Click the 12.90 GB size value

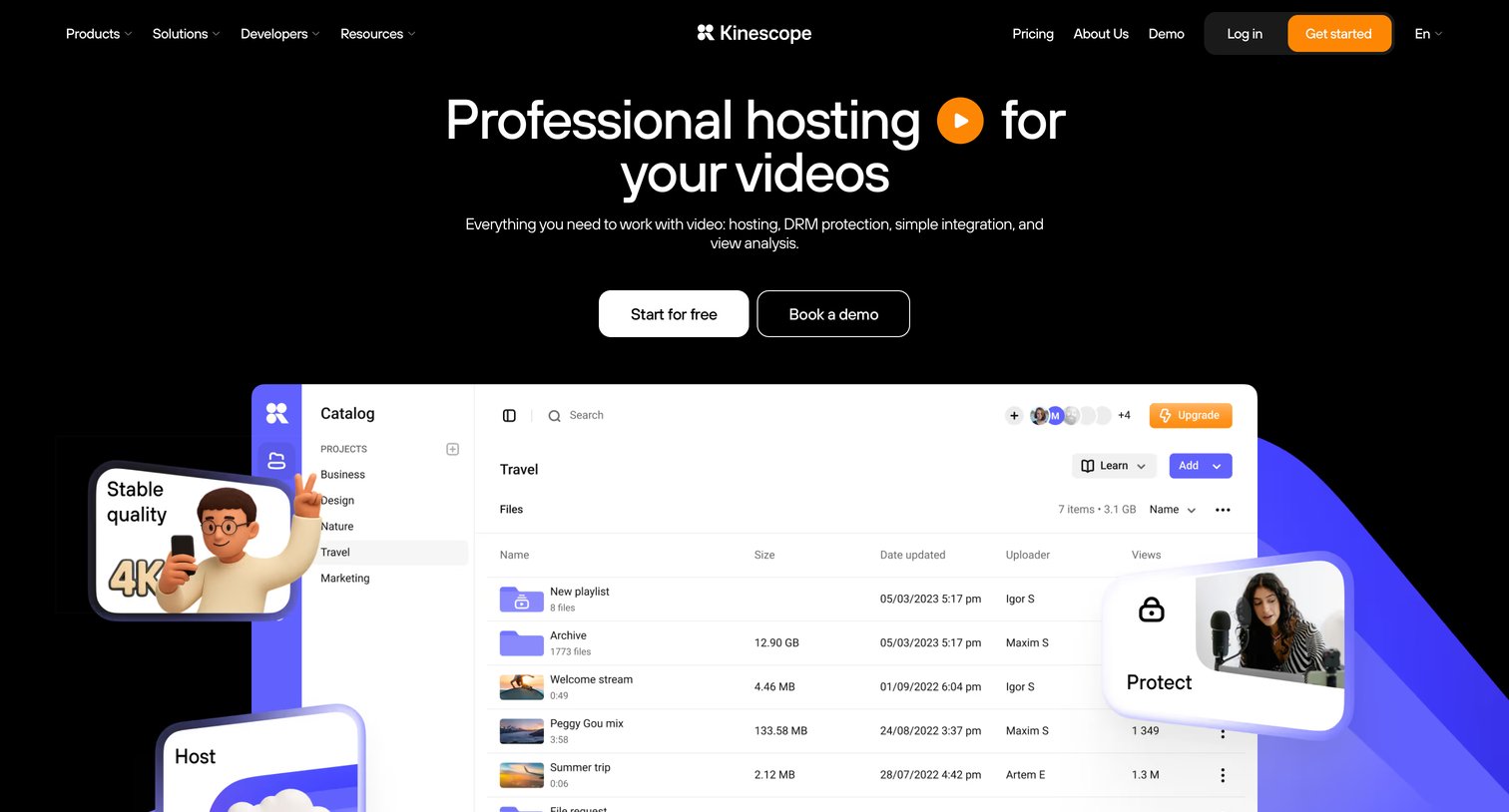click(x=776, y=643)
